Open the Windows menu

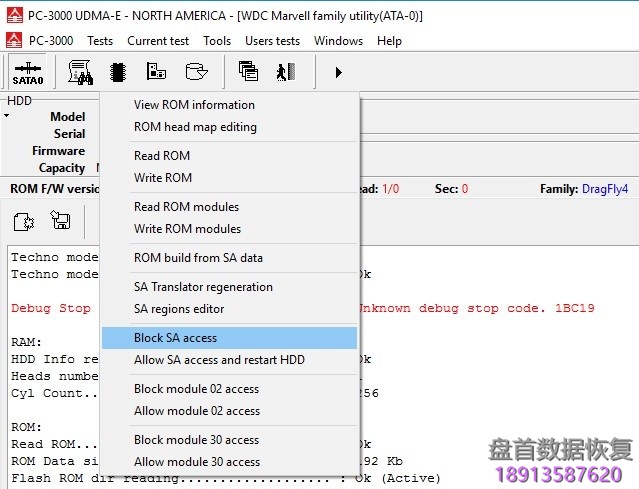[x=338, y=41]
